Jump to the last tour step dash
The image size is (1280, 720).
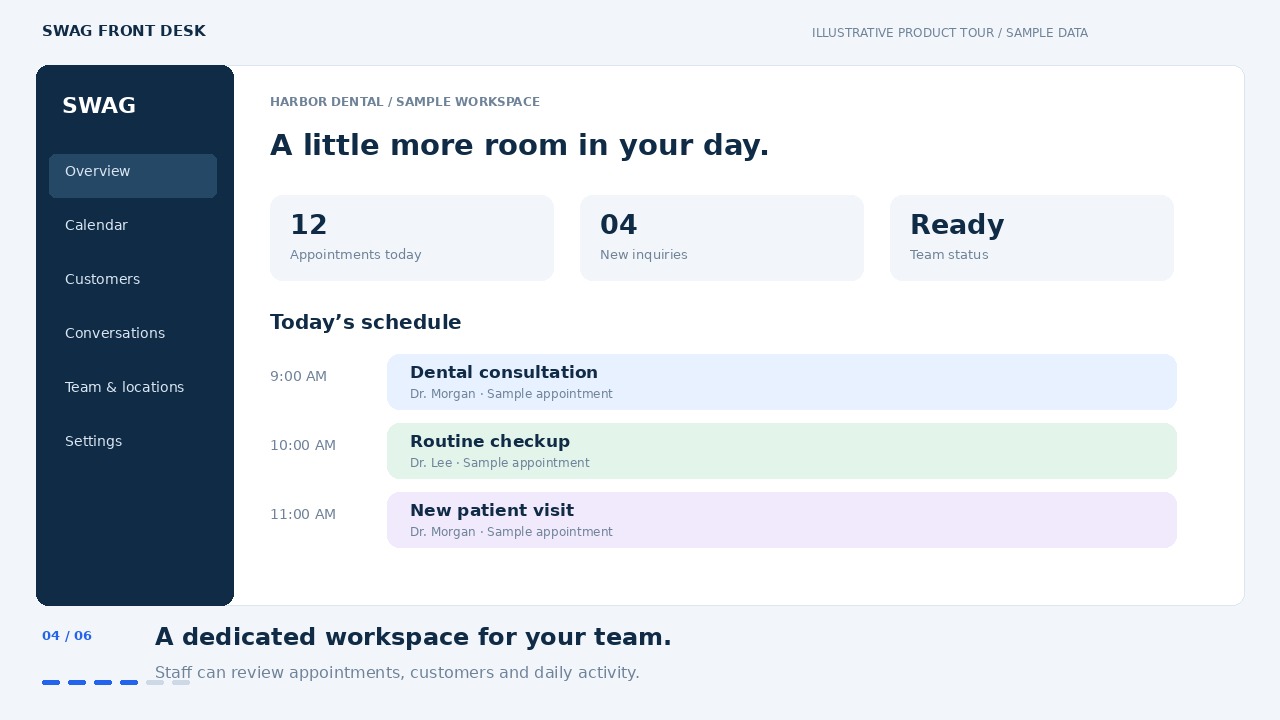181,683
